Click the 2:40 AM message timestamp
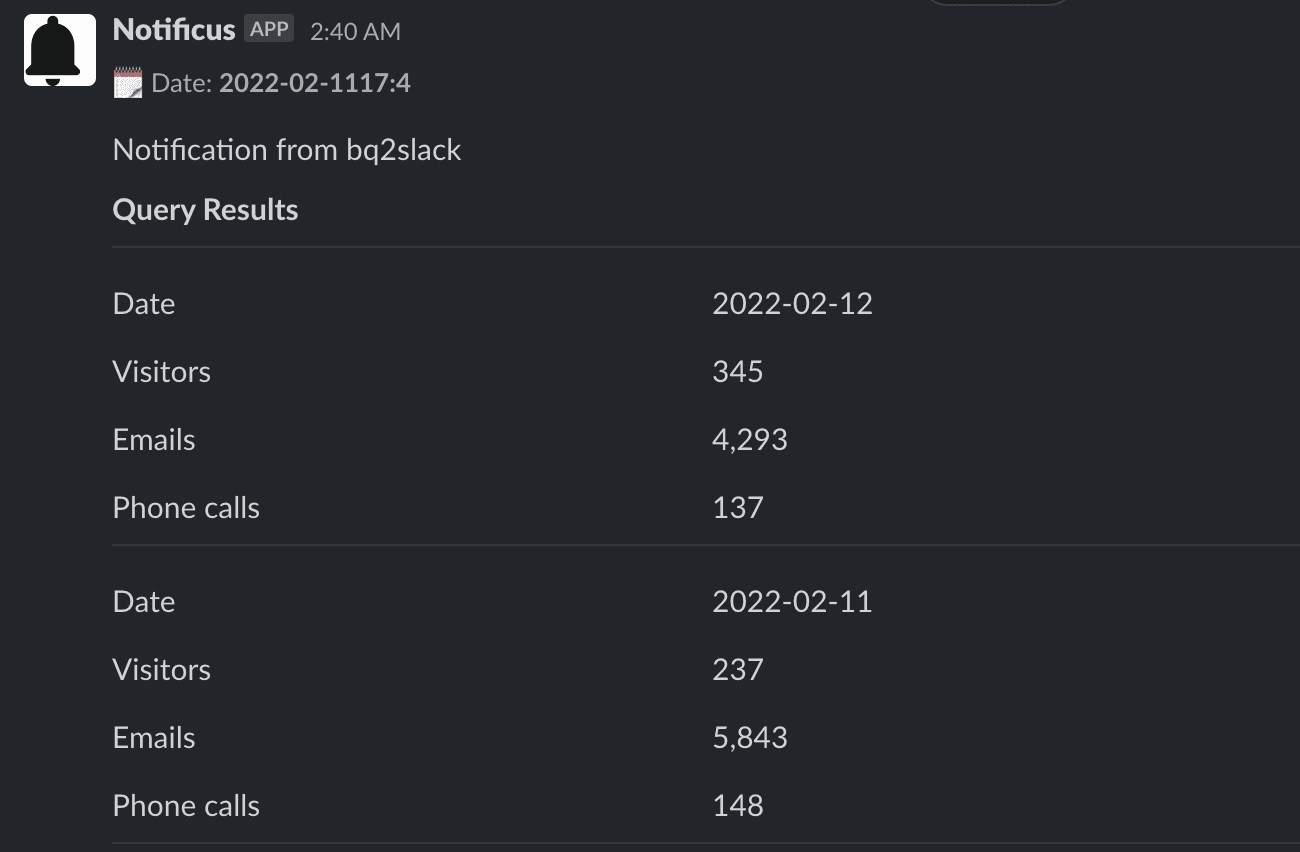The height and width of the screenshot is (852, 1300). [355, 32]
